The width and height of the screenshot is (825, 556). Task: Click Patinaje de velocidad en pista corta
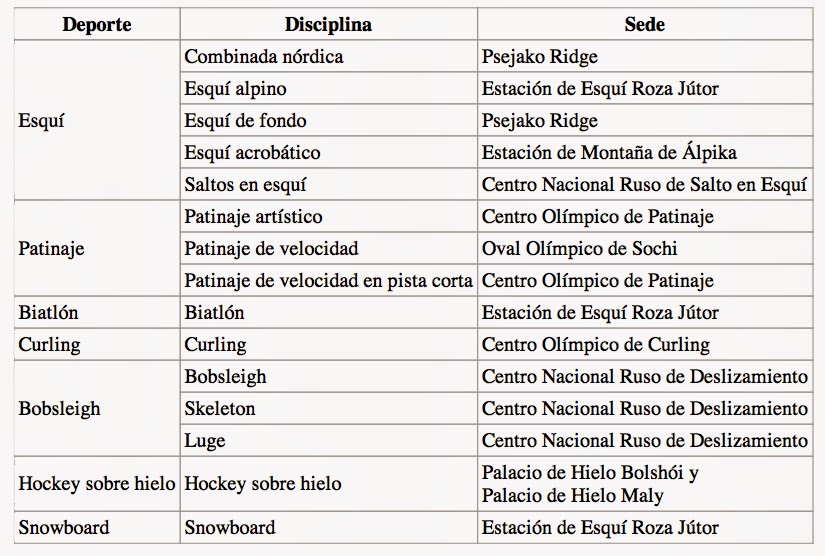click(328, 281)
